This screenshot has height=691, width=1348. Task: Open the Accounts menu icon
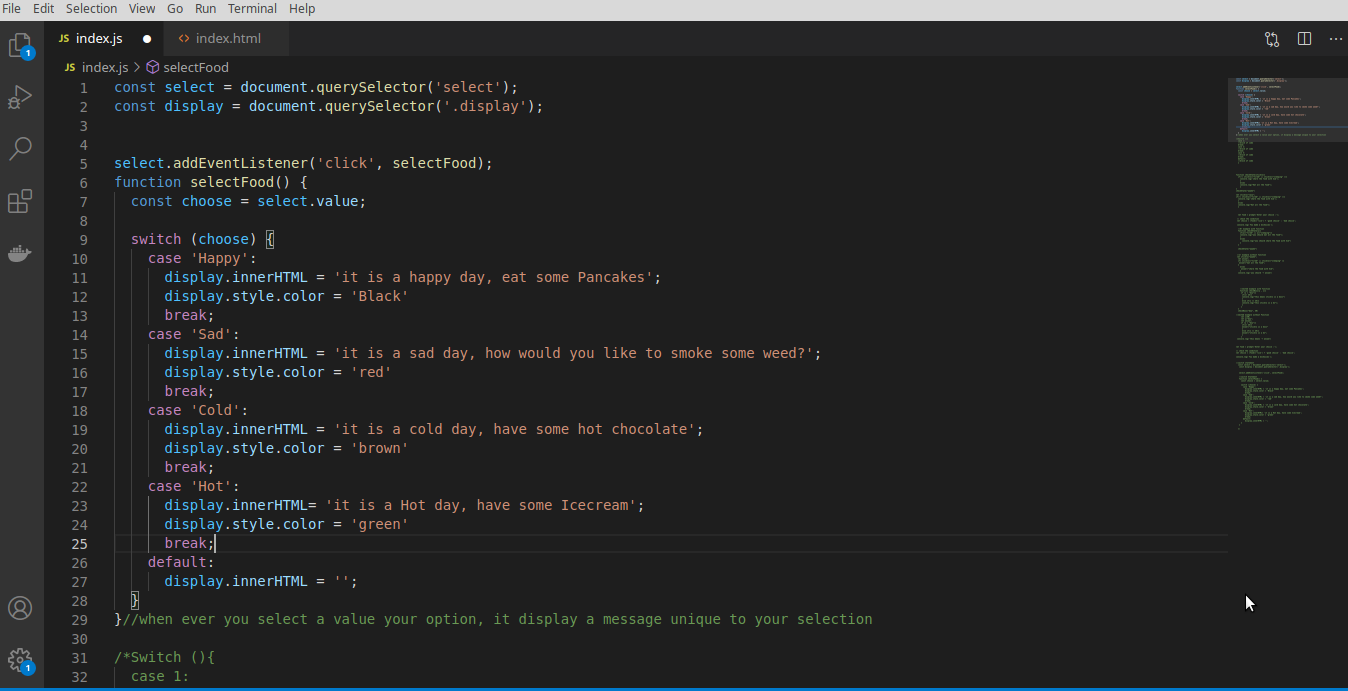(x=20, y=608)
